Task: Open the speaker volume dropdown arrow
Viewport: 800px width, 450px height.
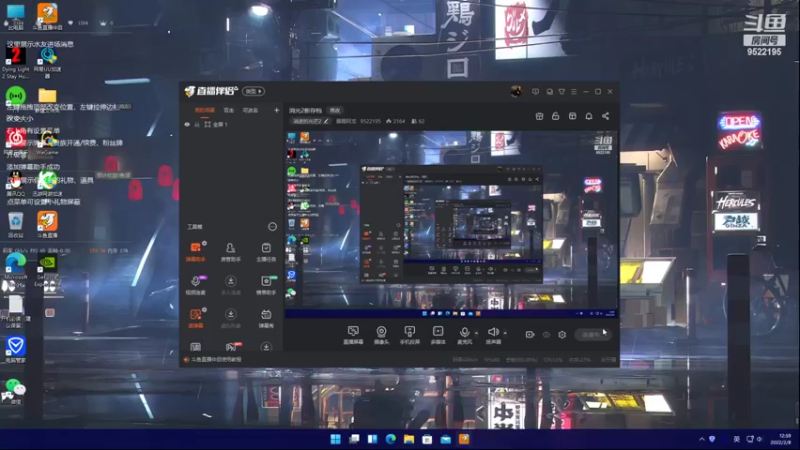Action: pos(505,333)
